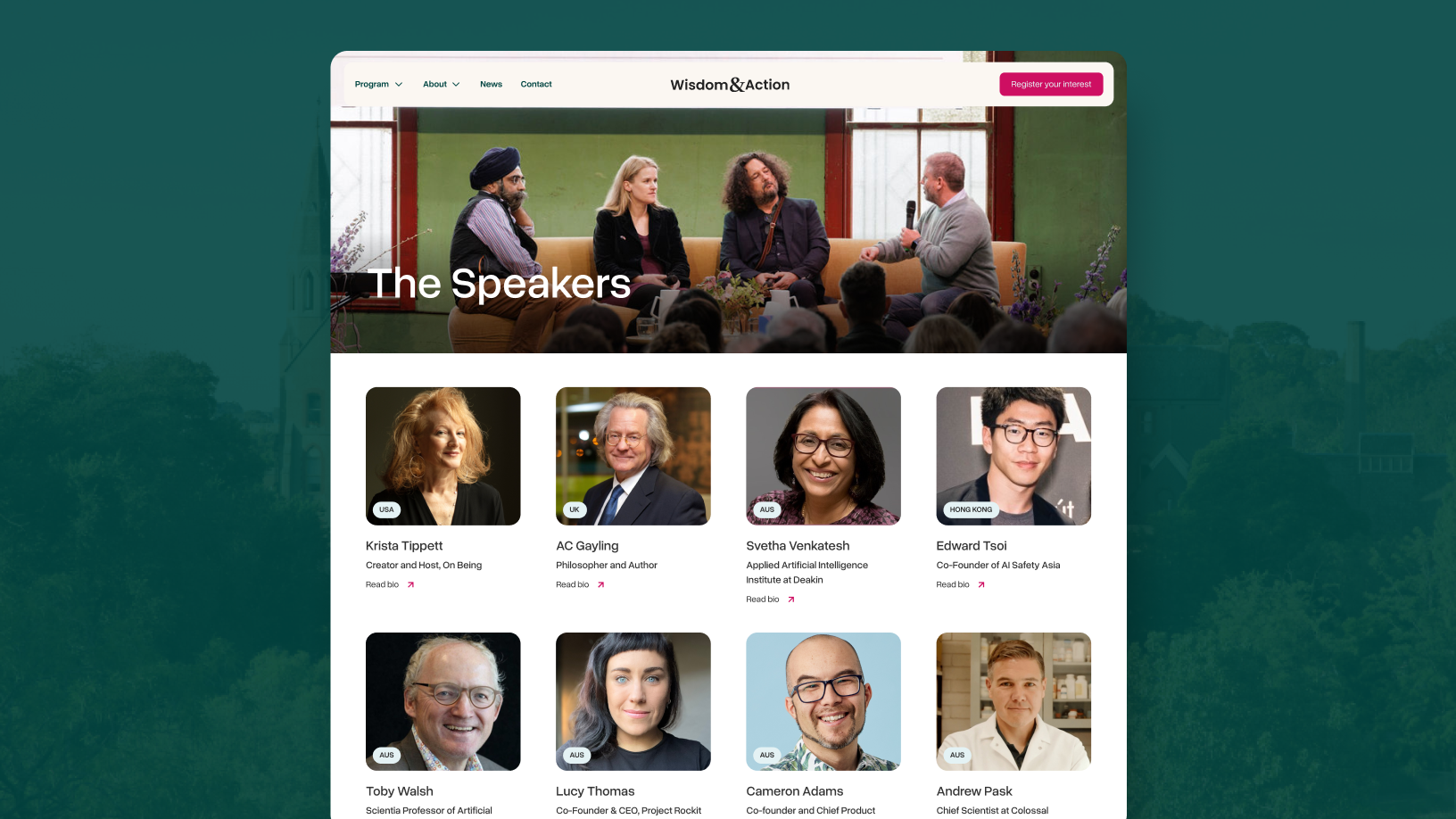This screenshot has width=1456, height=819.
Task: Click the UK badge on AC Gayling's photo
Action: 575,509
